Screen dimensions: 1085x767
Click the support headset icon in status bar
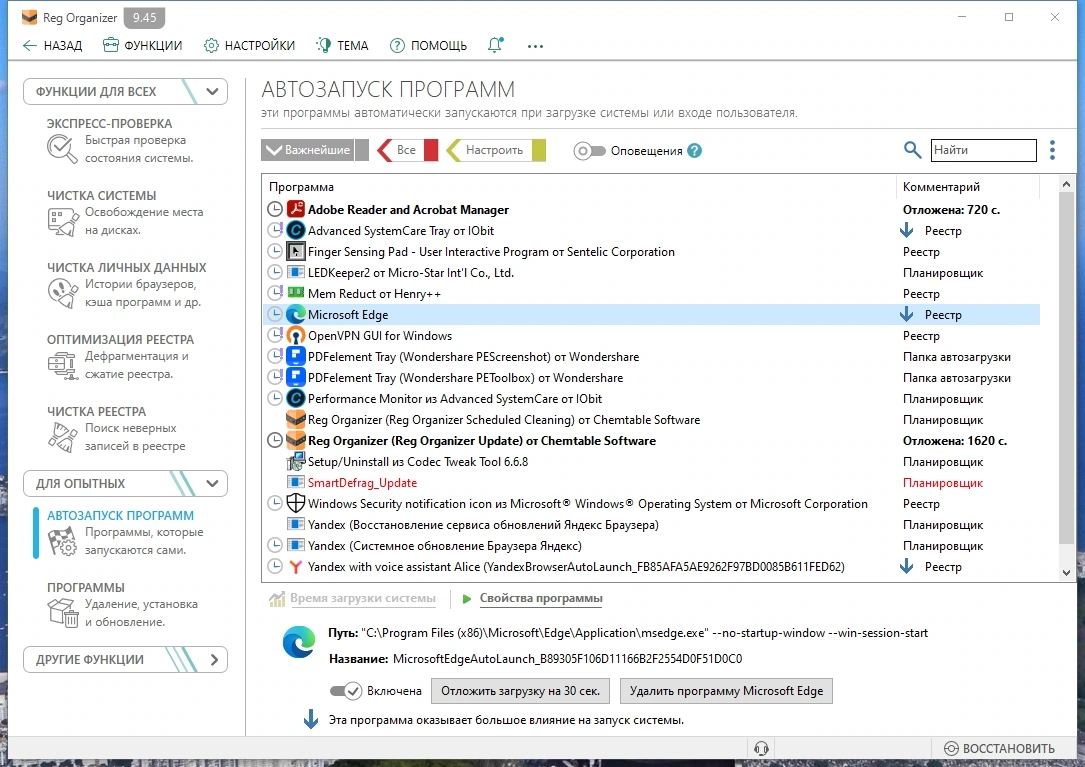click(761, 748)
